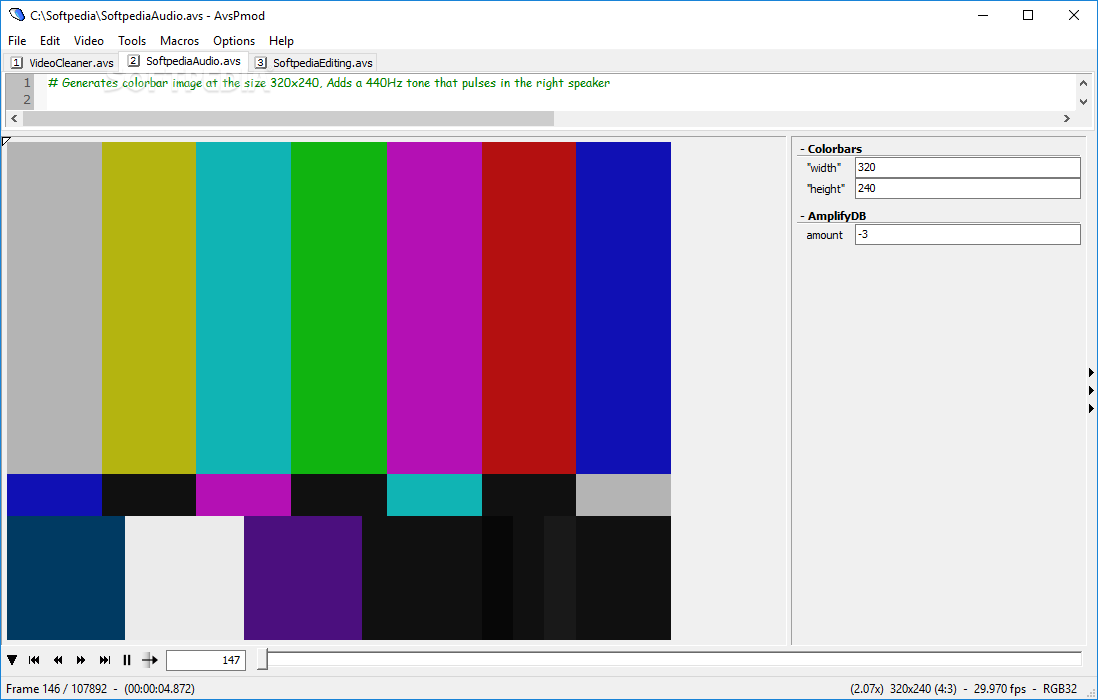Click the yellow color bar in preview

pos(148,308)
